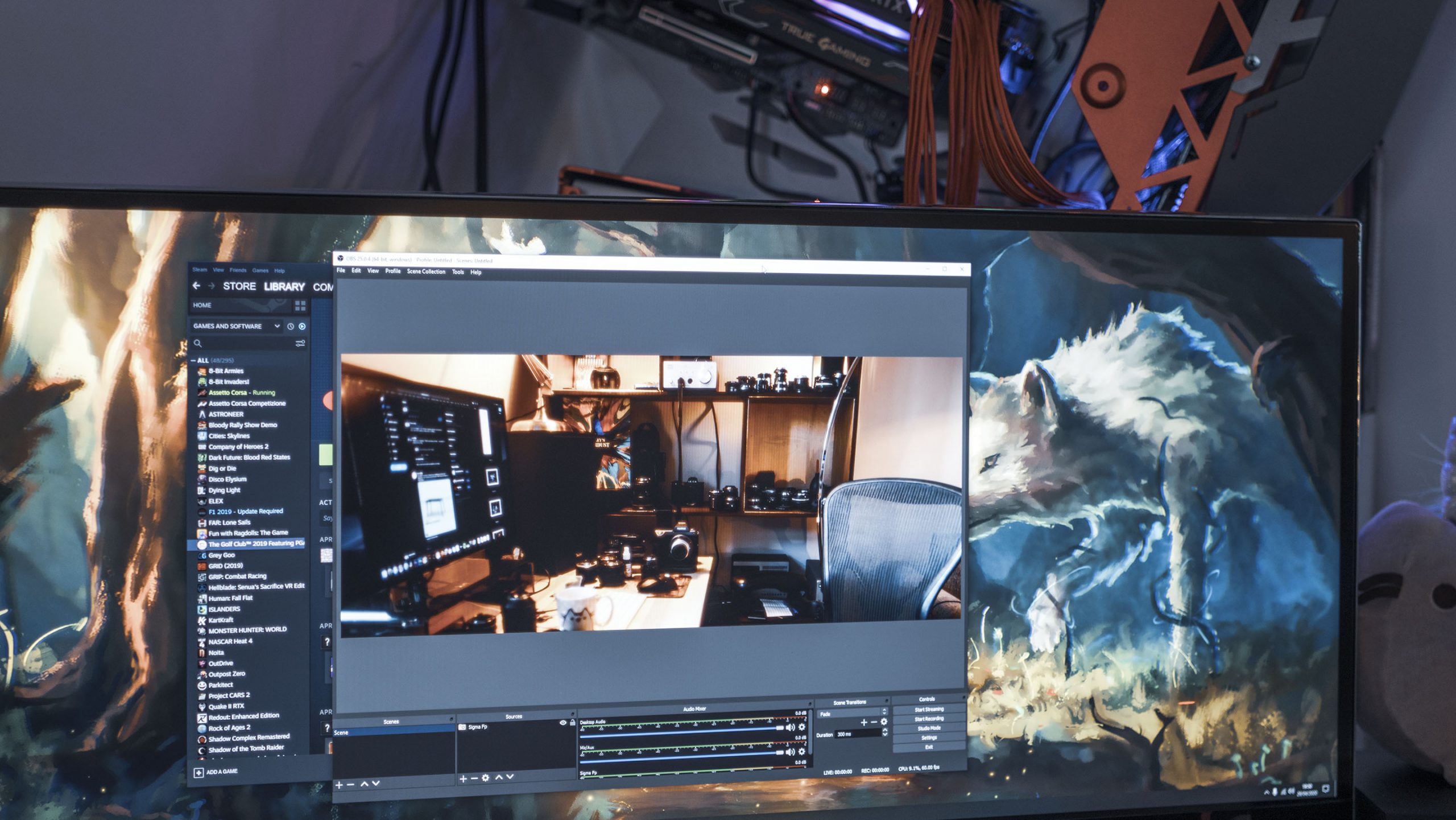Viewport: 1456px width, 820px height.
Task: Click transition Duration 300 ms field
Action: (858, 735)
